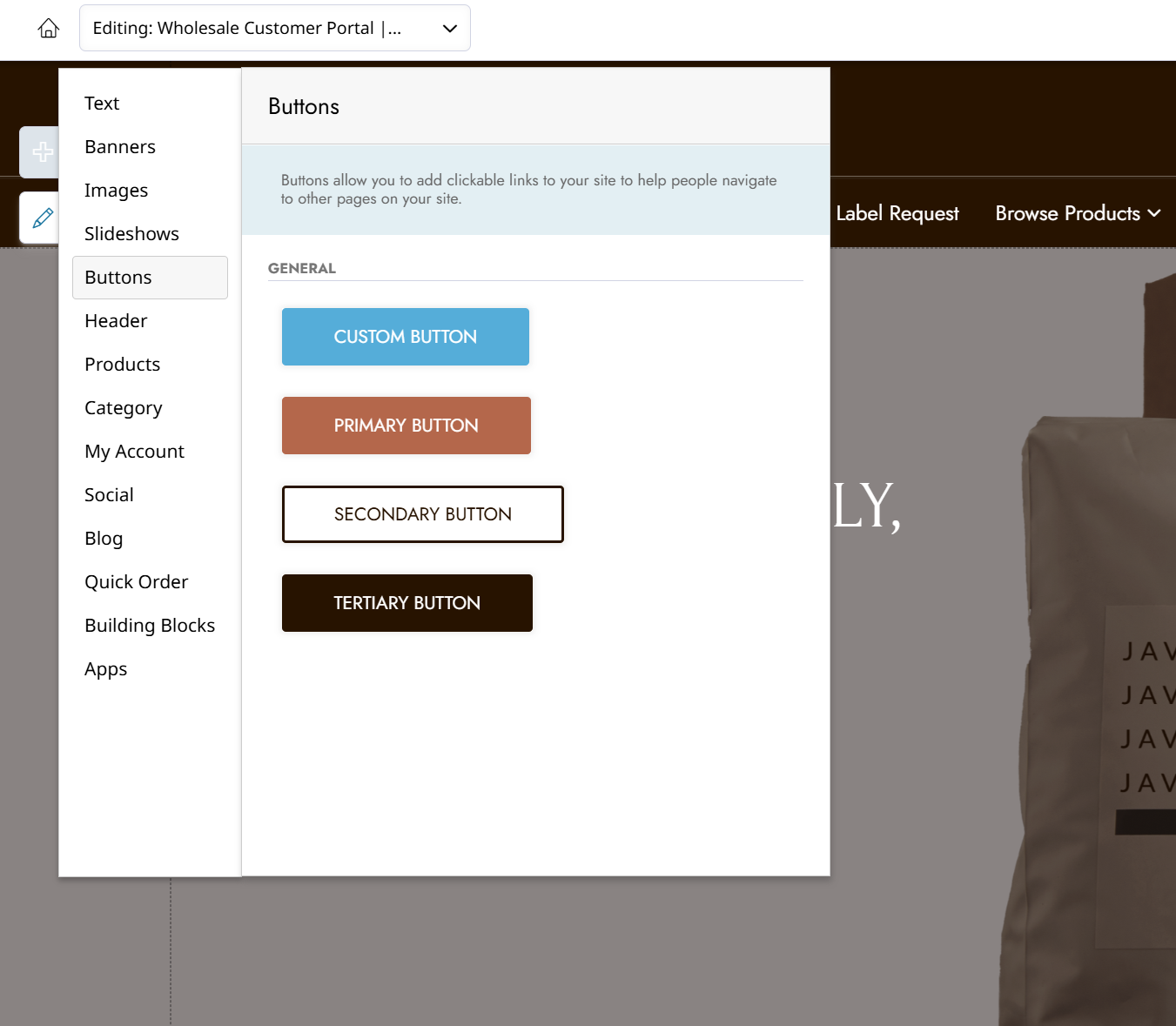The image size is (1176, 1026).
Task: Click the Label Request nav link
Action: click(897, 213)
